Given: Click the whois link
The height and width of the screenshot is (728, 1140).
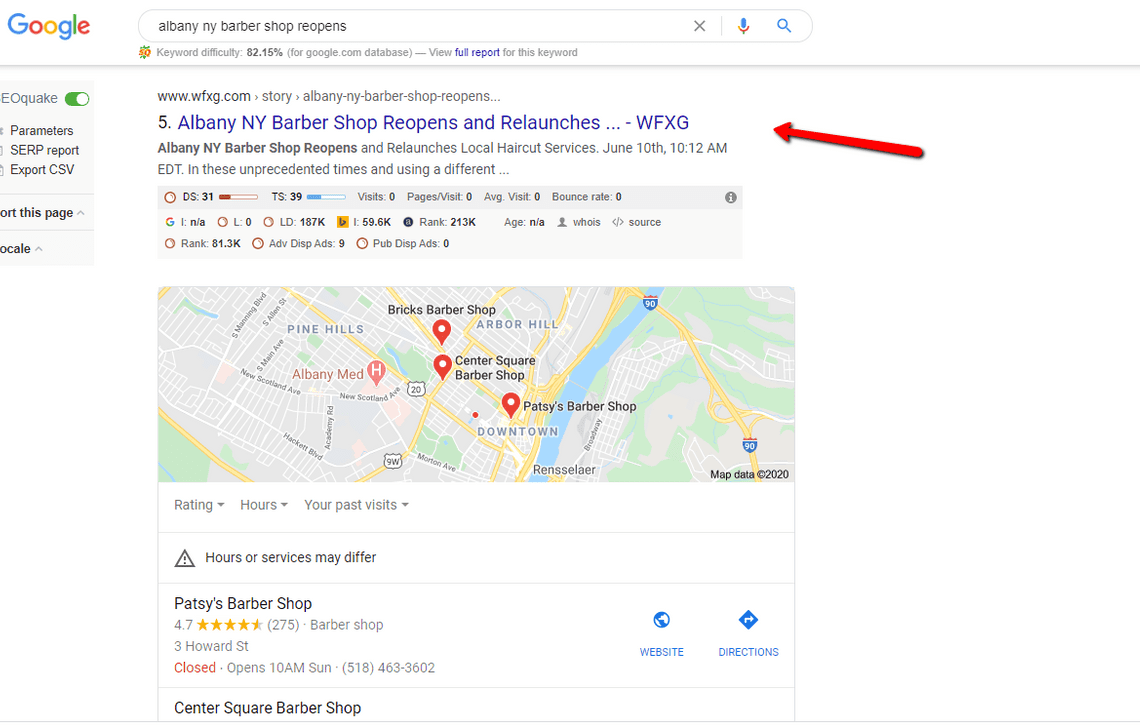Looking at the screenshot, I should 586,222.
